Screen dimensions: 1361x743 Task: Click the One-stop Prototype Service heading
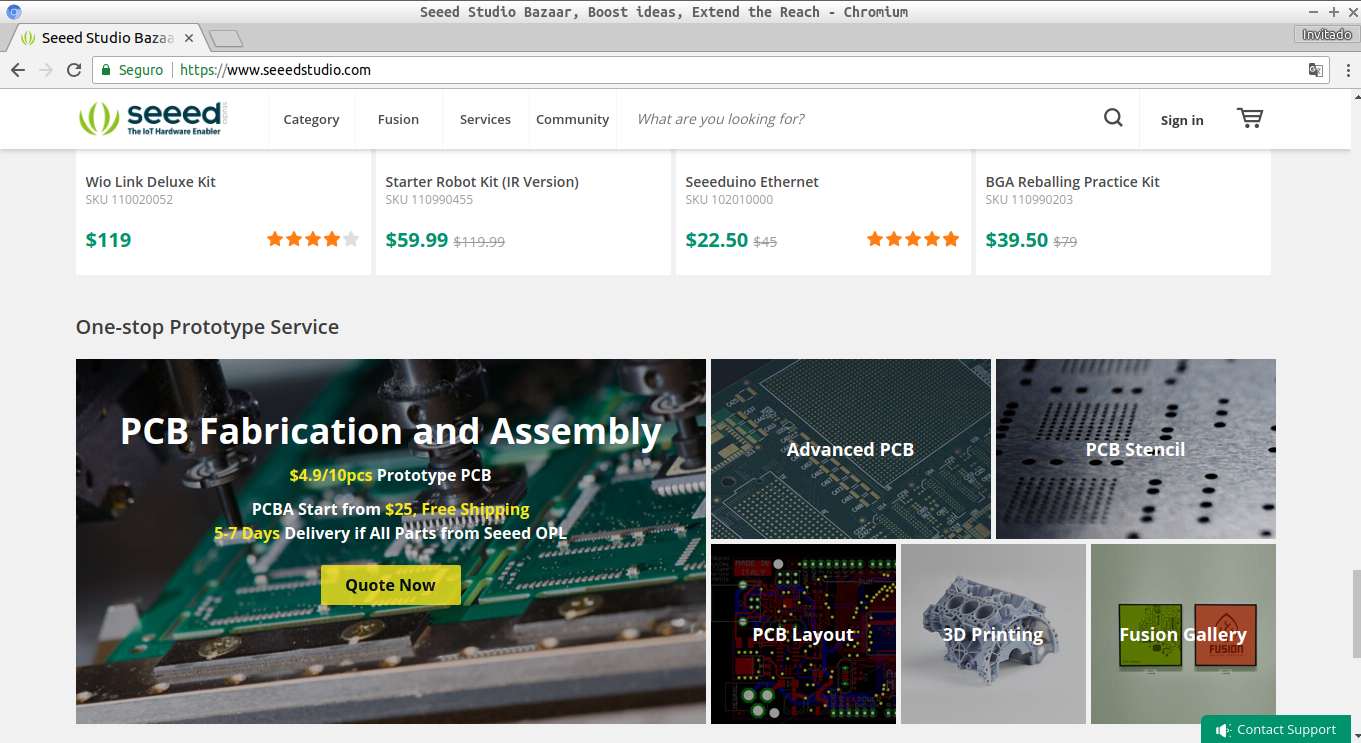pyautogui.click(x=207, y=327)
